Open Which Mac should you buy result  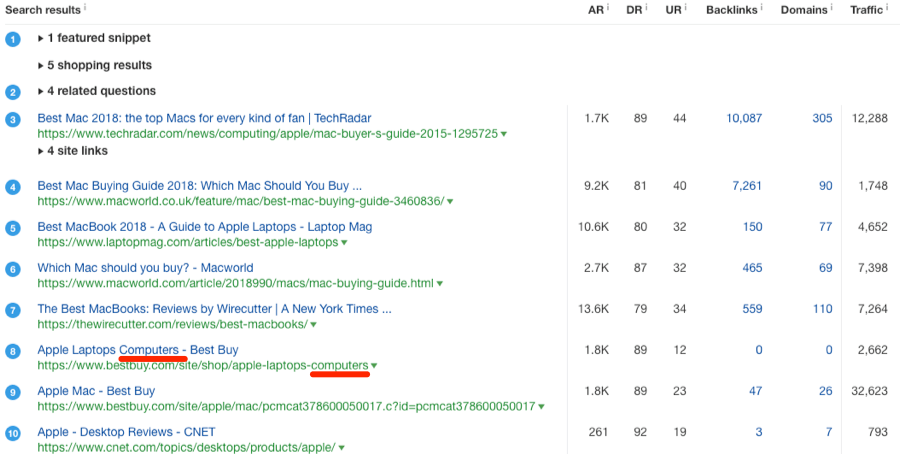pos(145,268)
